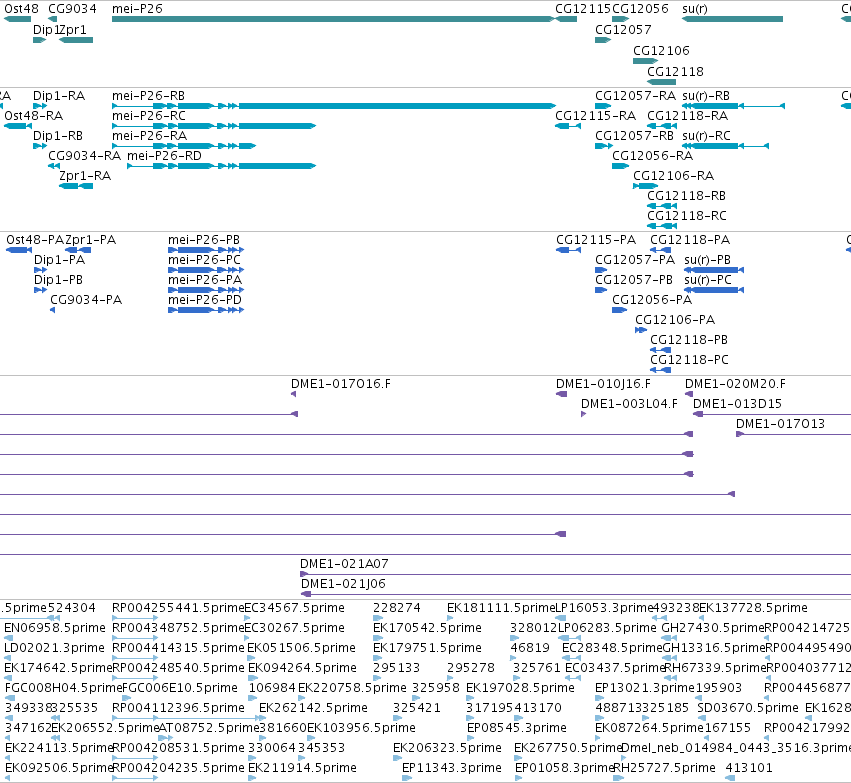Select the CG9034-PA protein label
851x783 pixels.
click(x=86, y=300)
